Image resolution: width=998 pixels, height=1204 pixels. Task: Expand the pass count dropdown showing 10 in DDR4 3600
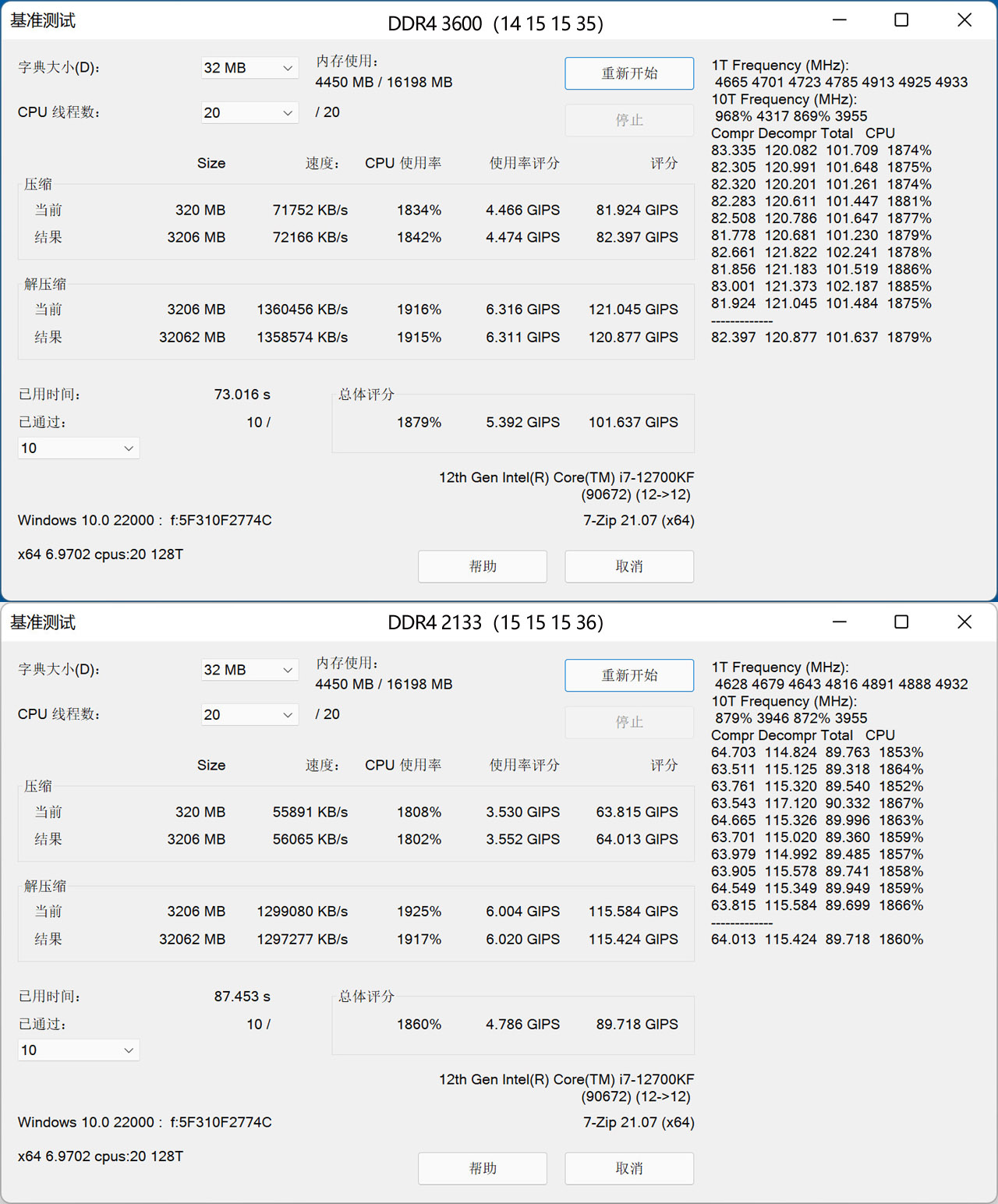pos(78,448)
